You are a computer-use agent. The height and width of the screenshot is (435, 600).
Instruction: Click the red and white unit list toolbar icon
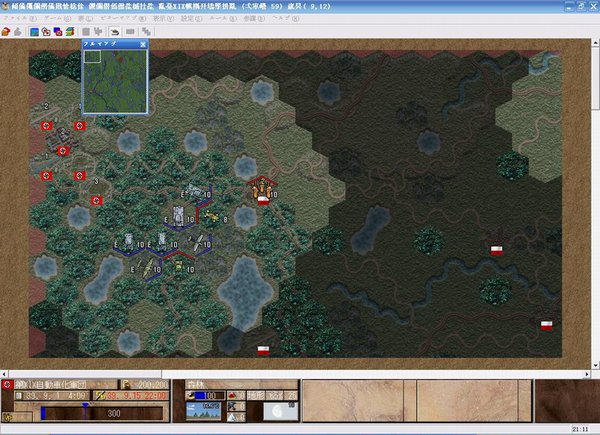click(x=46, y=31)
